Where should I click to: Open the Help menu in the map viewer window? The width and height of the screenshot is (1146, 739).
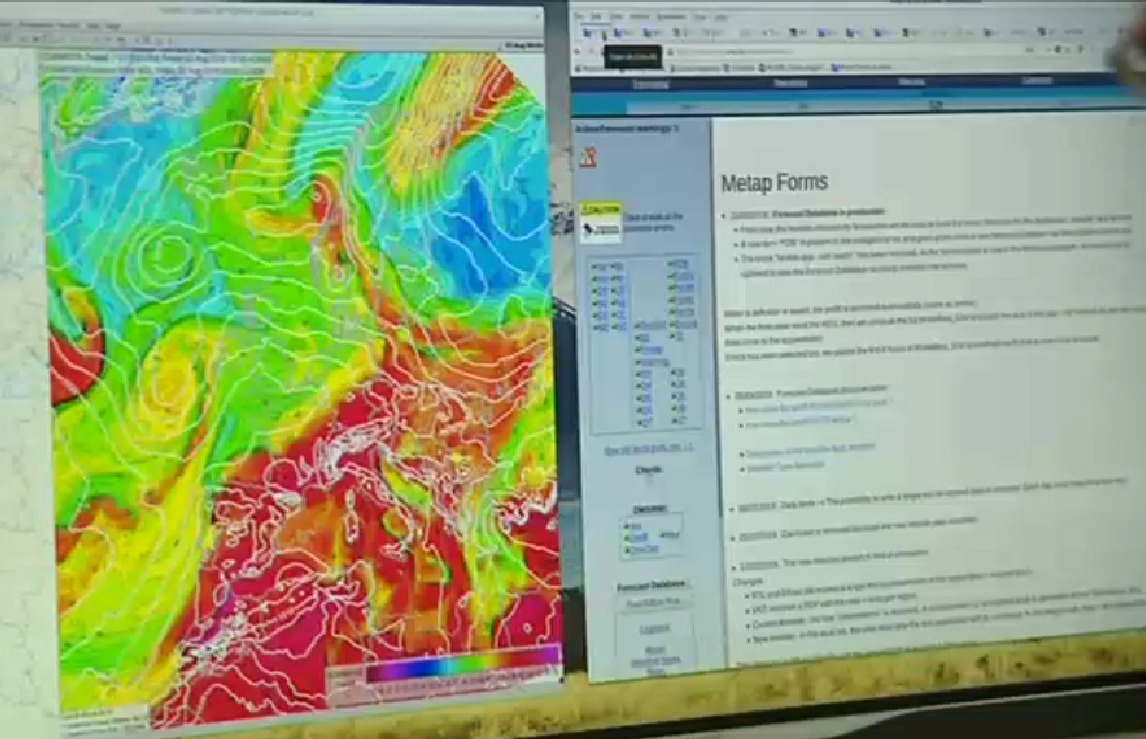point(113,26)
